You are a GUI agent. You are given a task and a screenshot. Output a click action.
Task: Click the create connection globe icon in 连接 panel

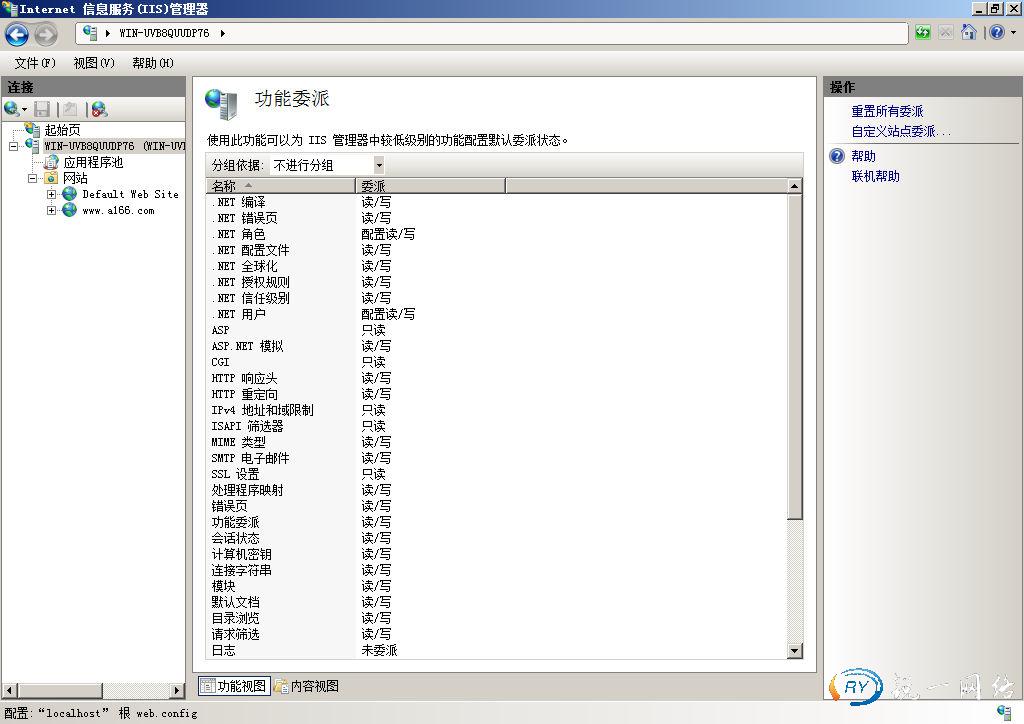pyautogui.click(x=11, y=109)
